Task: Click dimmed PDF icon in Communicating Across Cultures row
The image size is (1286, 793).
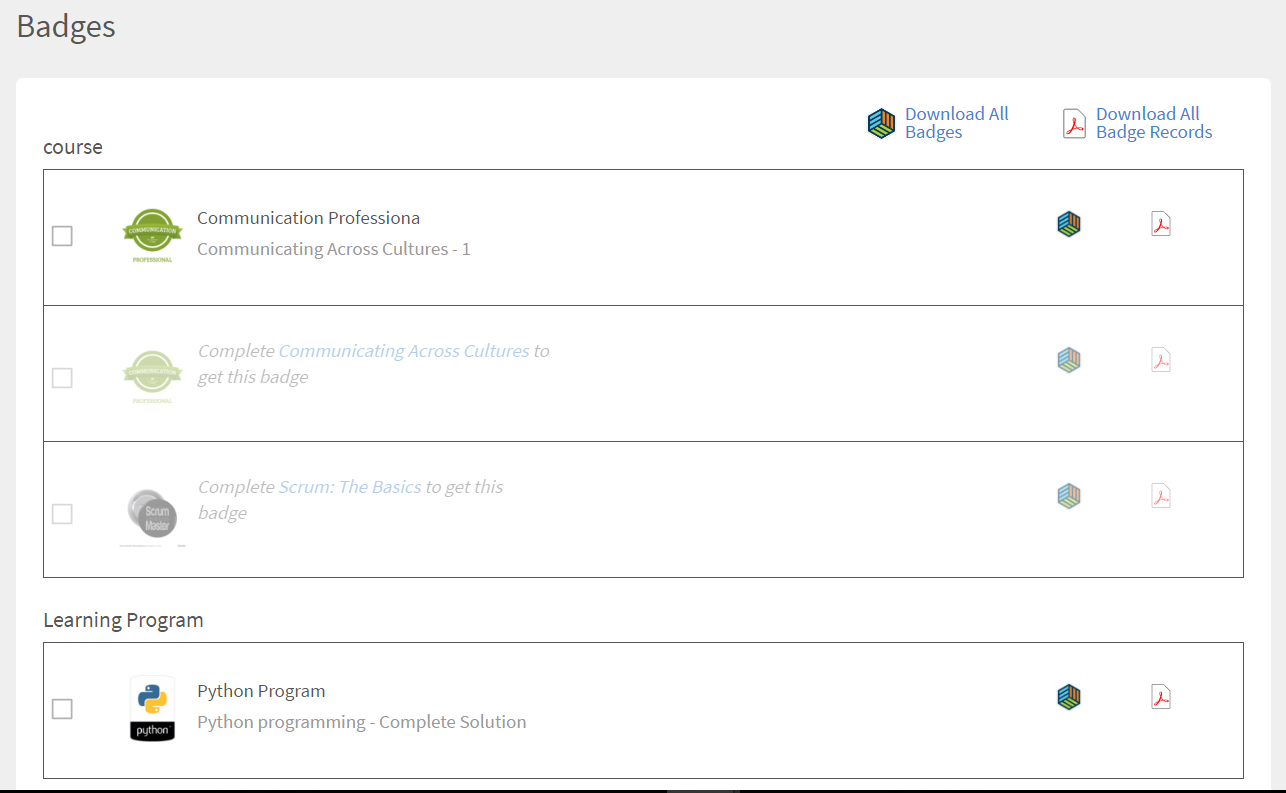Action: 1160,360
